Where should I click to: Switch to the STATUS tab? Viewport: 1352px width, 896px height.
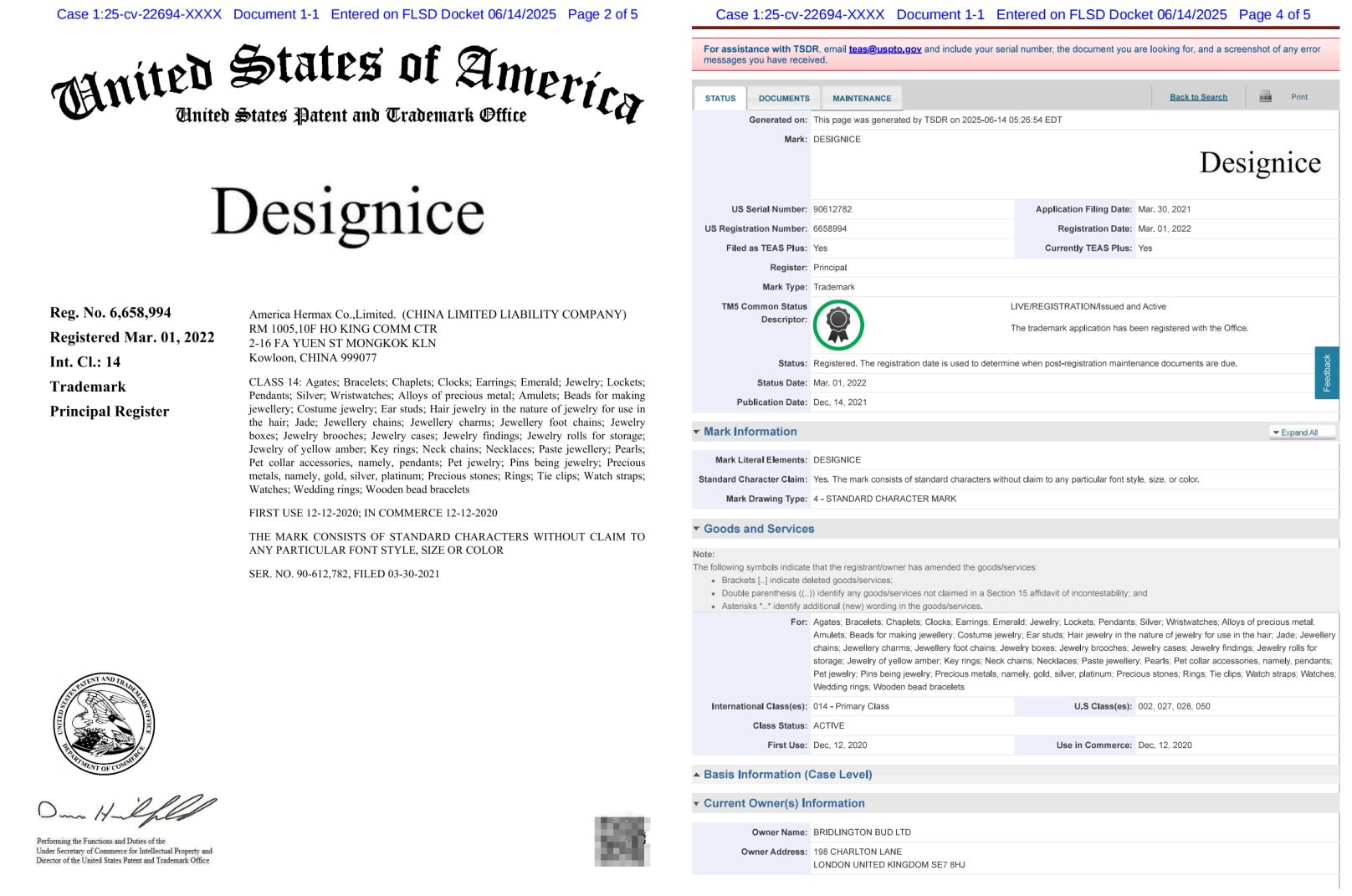pyautogui.click(x=720, y=99)
